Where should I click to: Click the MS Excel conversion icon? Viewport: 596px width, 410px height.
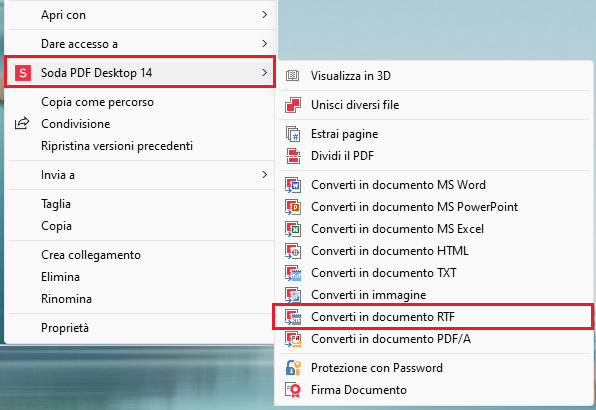(x=293, y=229)
